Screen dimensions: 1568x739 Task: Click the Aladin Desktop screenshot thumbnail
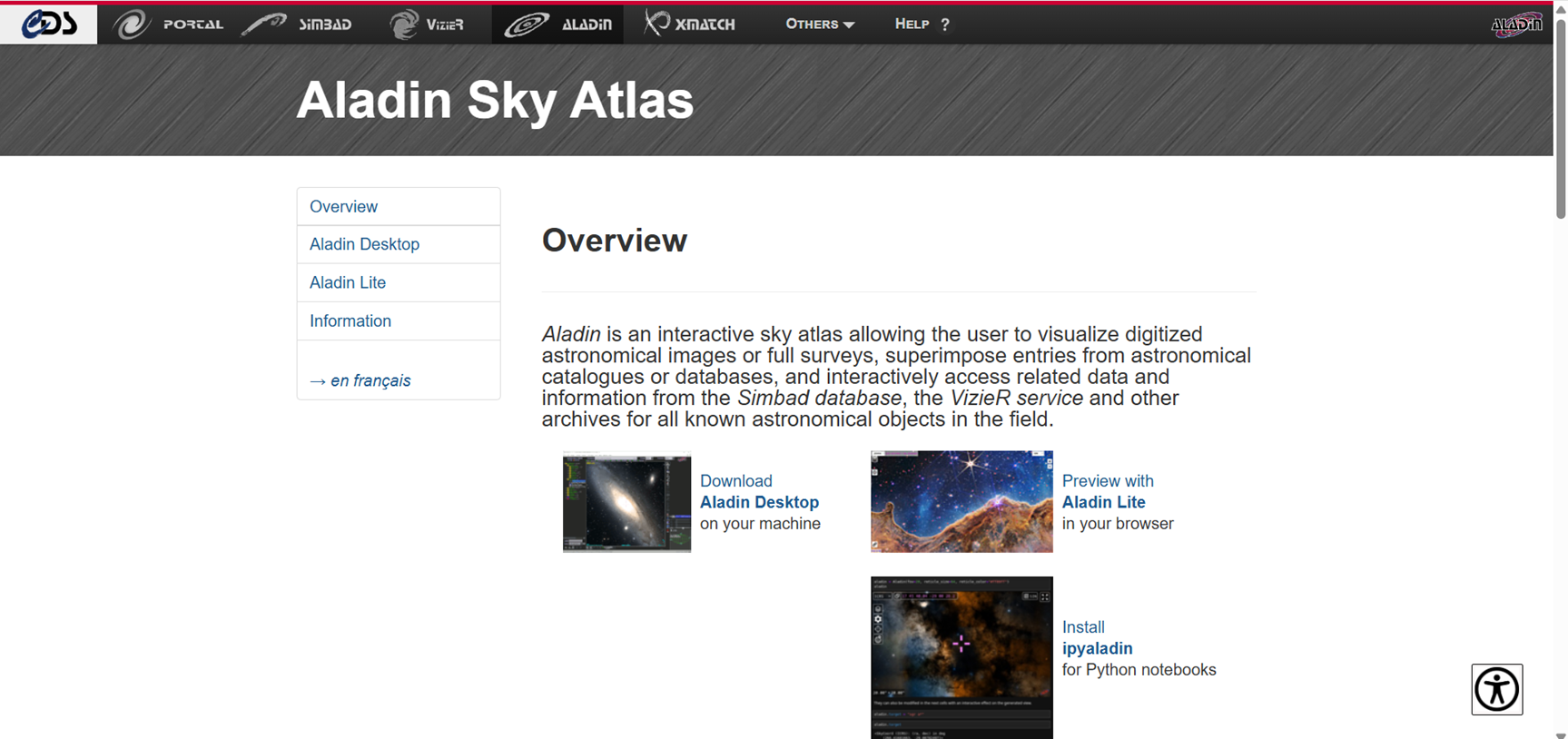pos(626,502)
